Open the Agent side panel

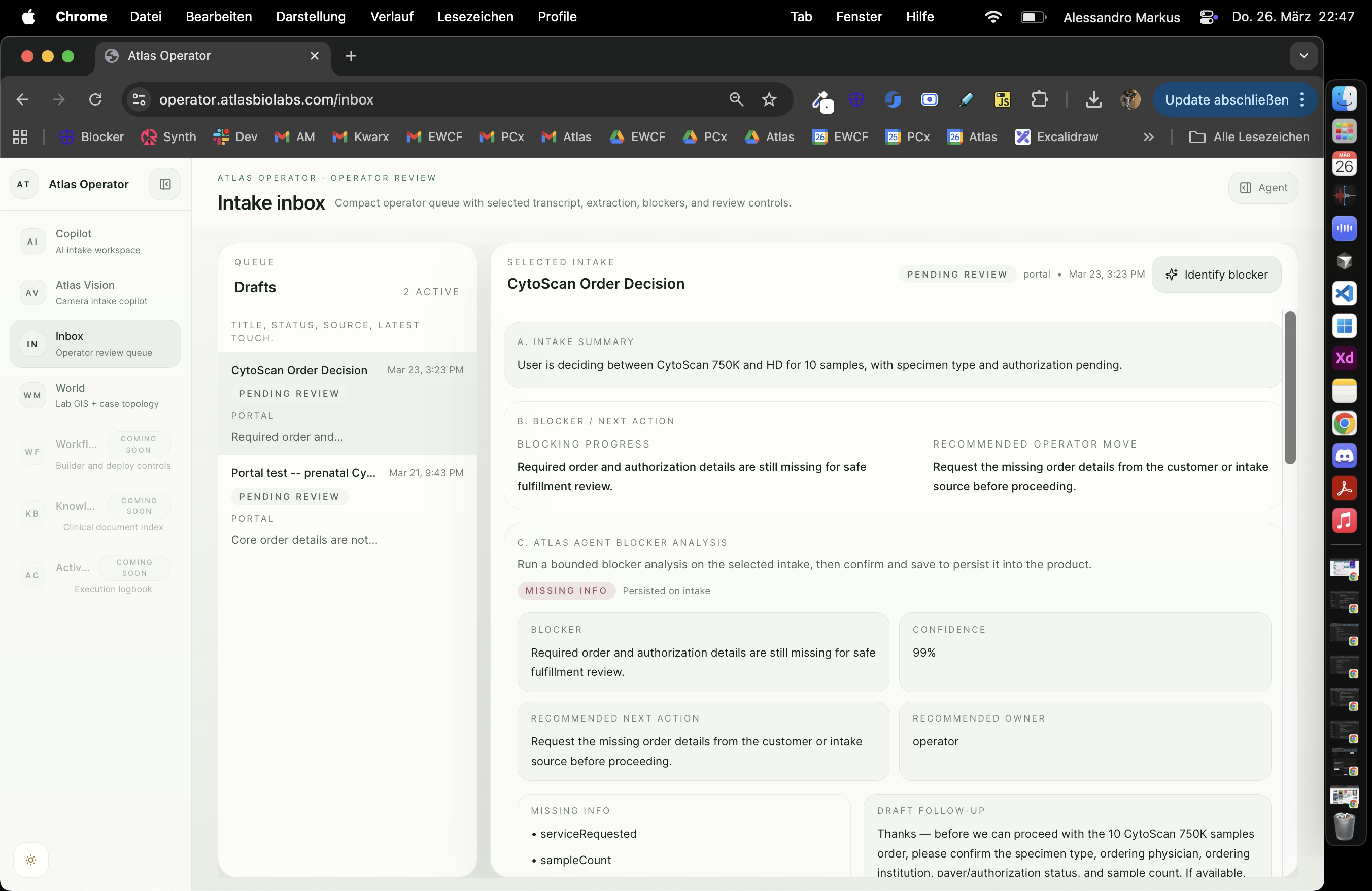[x=1263, y=188]
